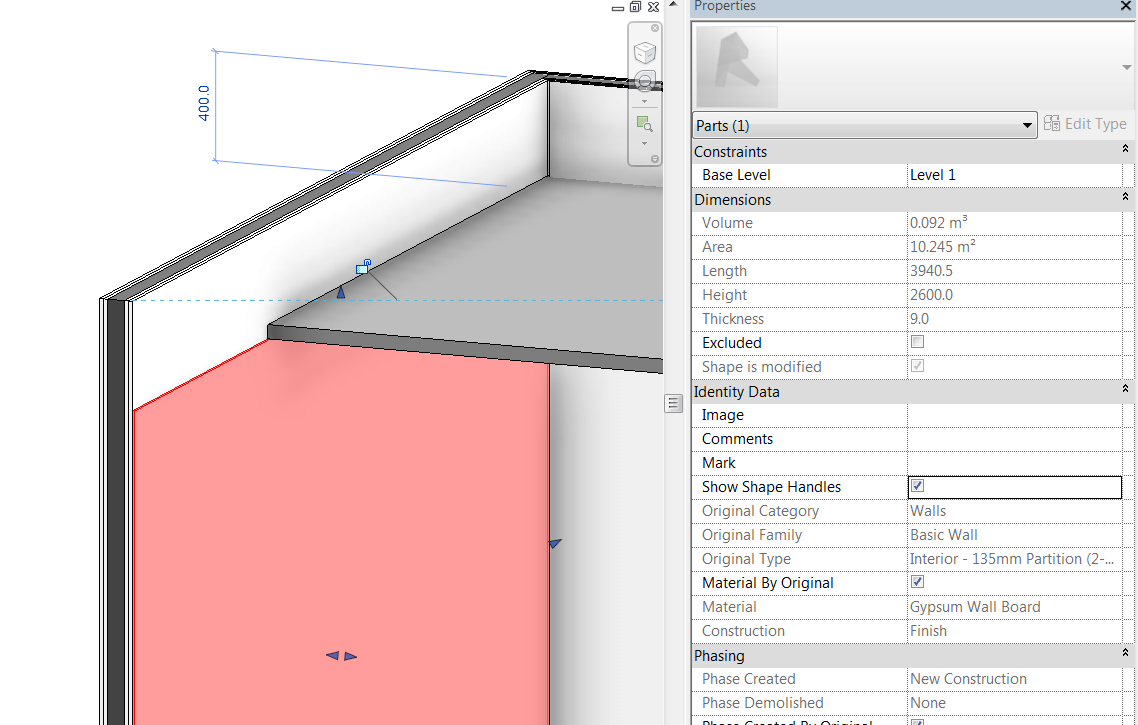Activate the Zoom Region tool

(x=644, y=124)
